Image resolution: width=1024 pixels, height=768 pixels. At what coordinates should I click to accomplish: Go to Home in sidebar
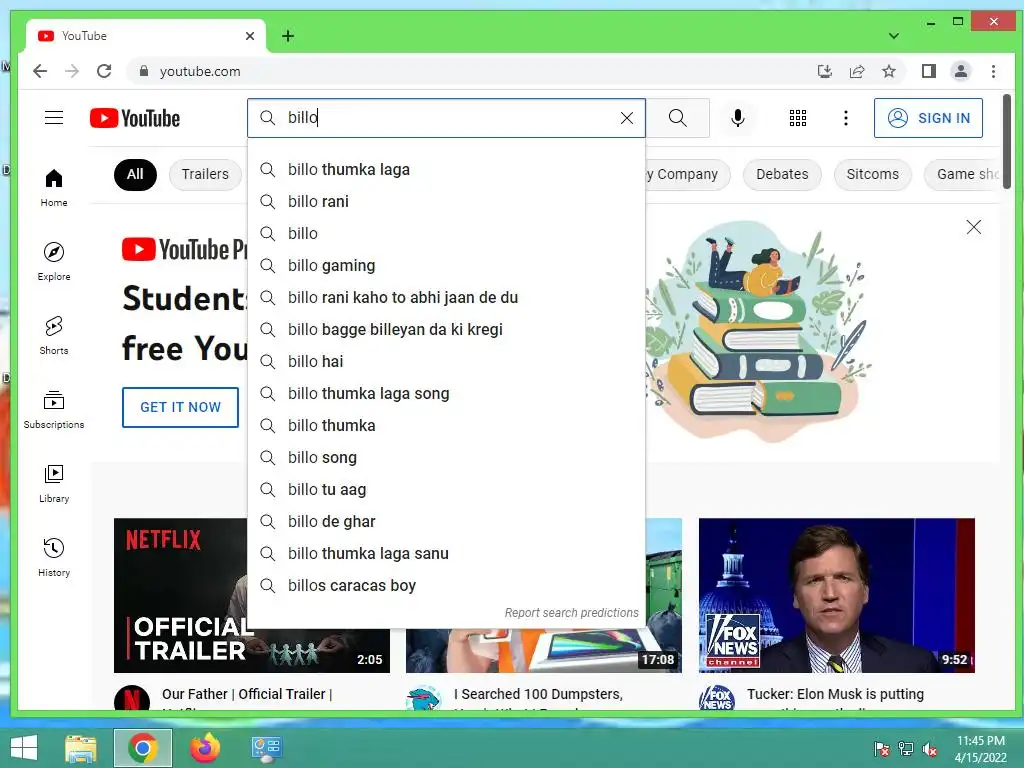pos(54,187)
